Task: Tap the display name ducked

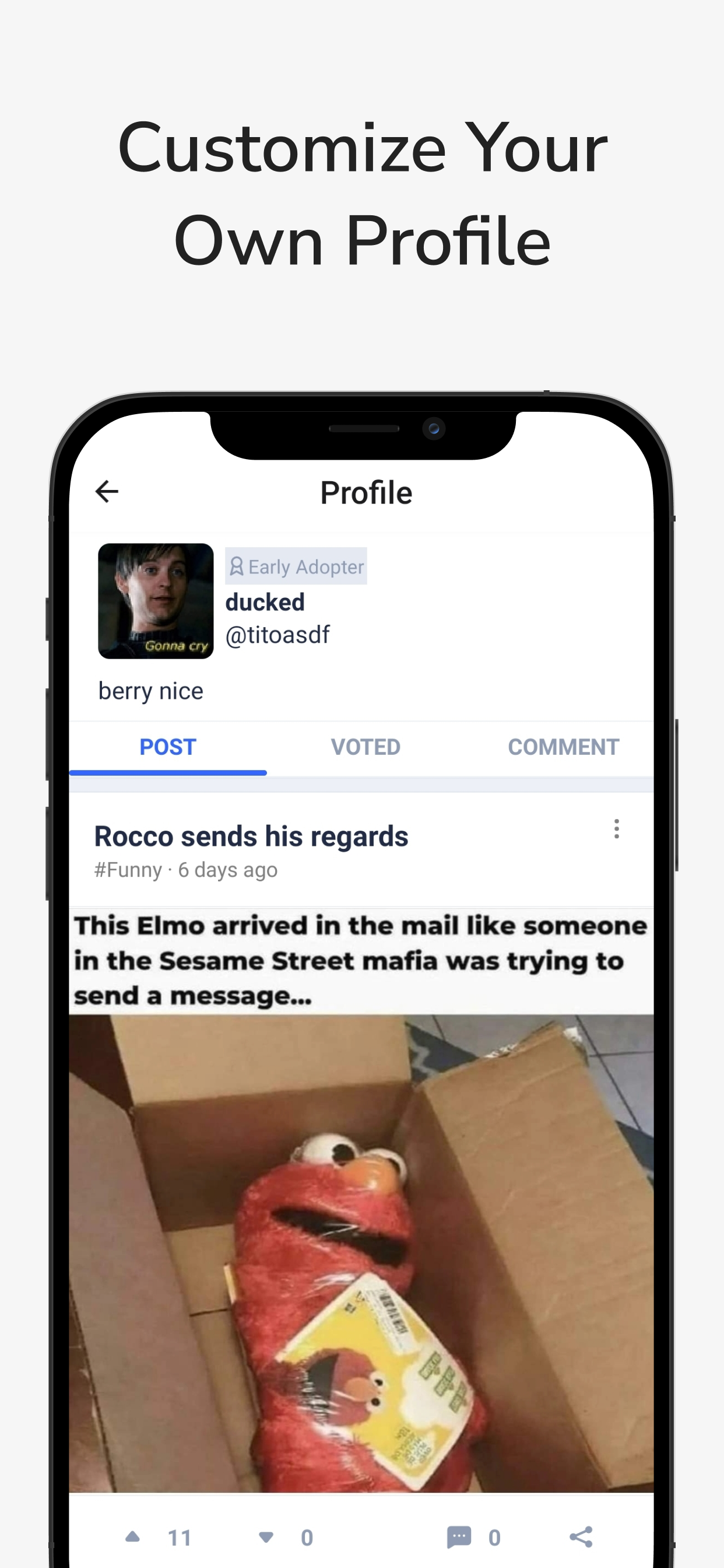Action: coord(265,602)
